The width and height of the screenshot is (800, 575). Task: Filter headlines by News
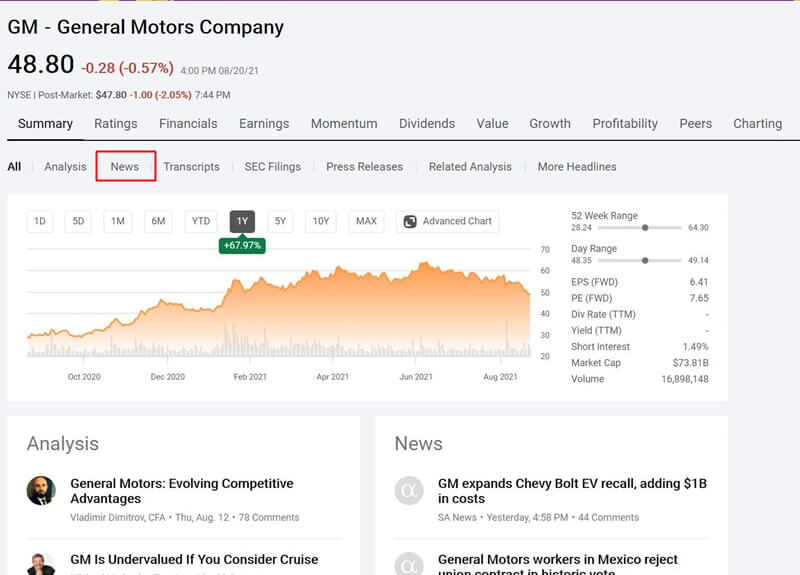pos(125,166)
